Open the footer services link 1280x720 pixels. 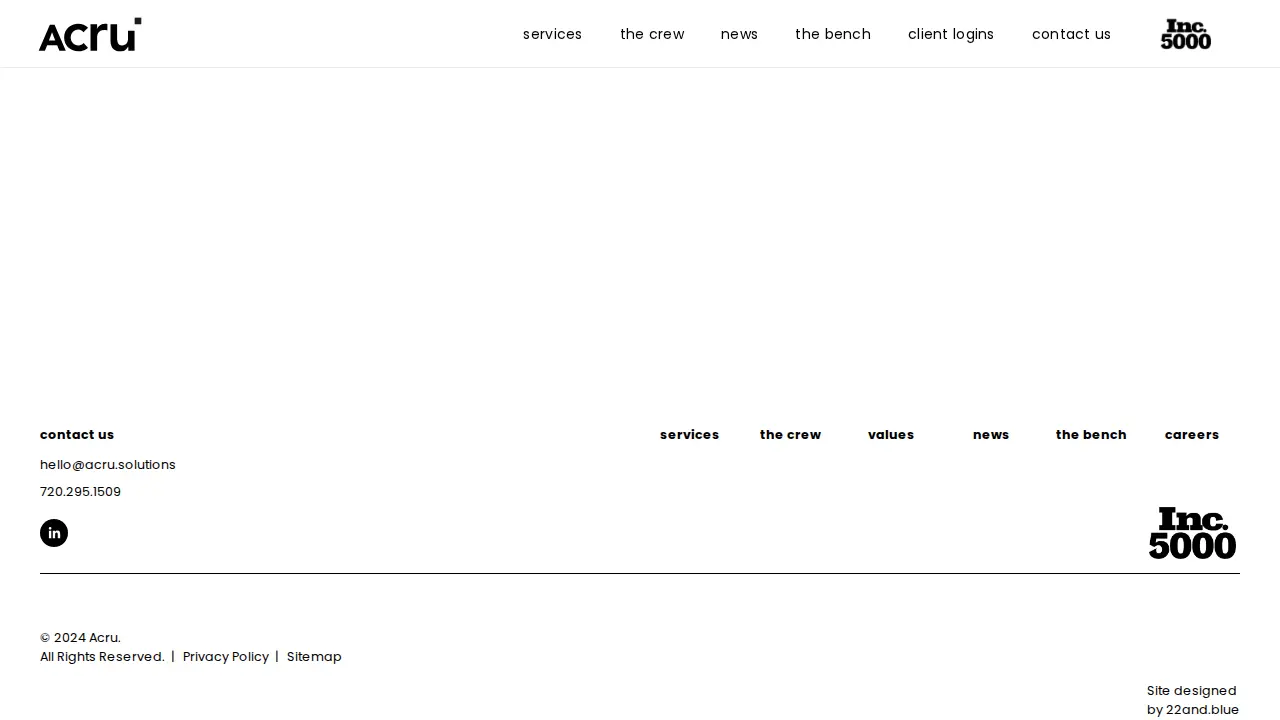click(689, 435)
